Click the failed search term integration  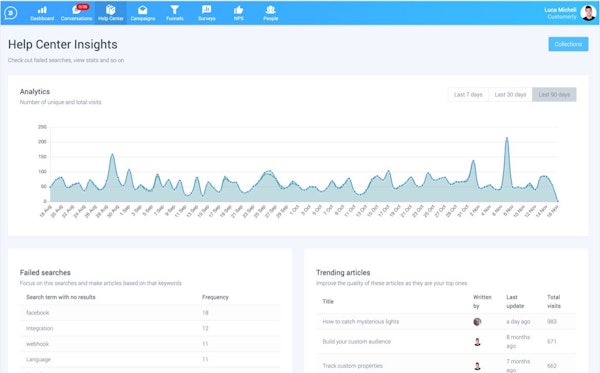(39, 328)
